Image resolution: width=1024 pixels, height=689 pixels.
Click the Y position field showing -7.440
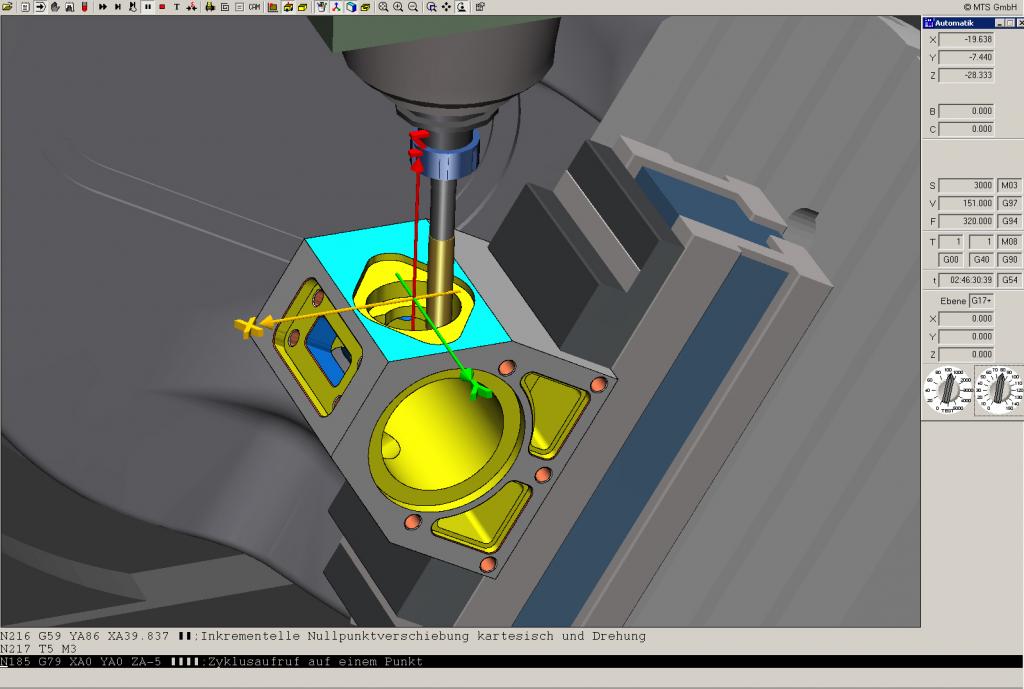point(967,57)
